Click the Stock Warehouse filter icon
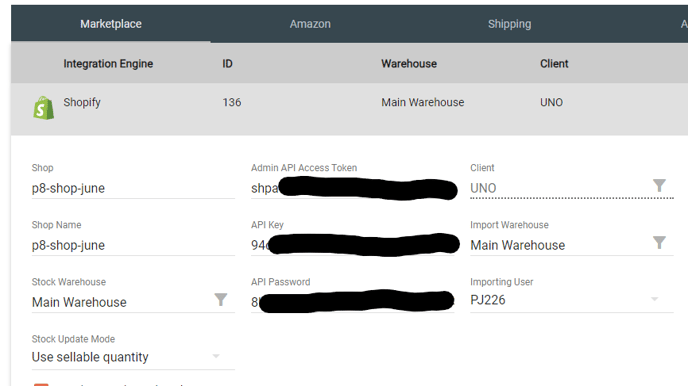The width and height of the screenshot is (688, 386). point(221,300)
